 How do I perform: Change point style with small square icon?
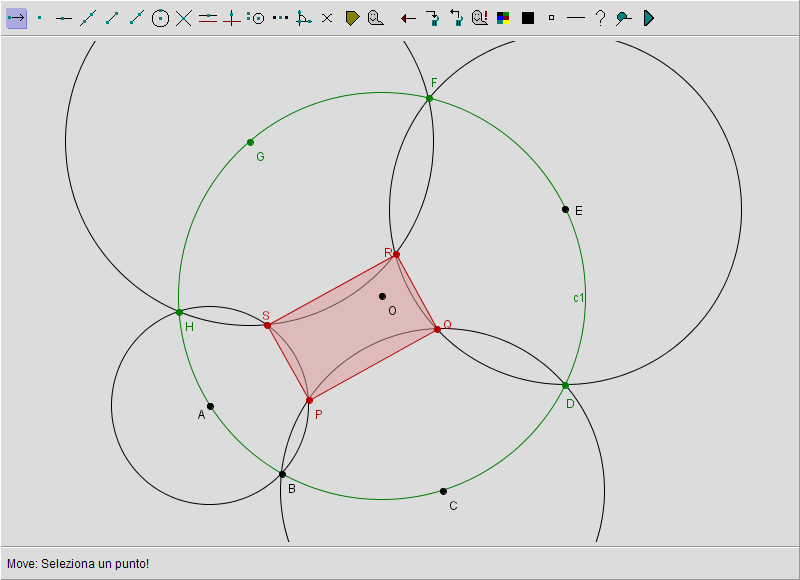[552, 18]
